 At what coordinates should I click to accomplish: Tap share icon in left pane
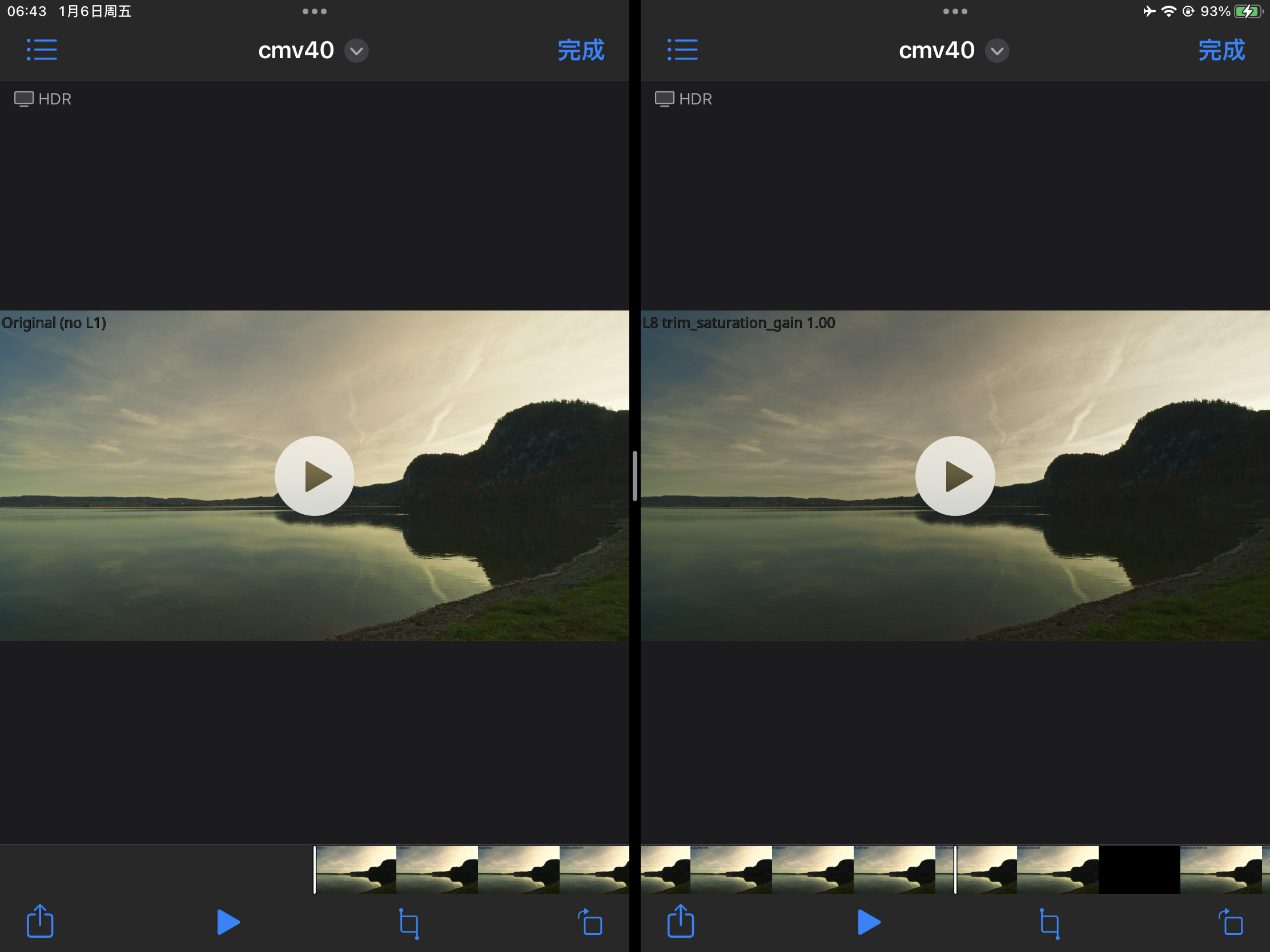point(40,921)
